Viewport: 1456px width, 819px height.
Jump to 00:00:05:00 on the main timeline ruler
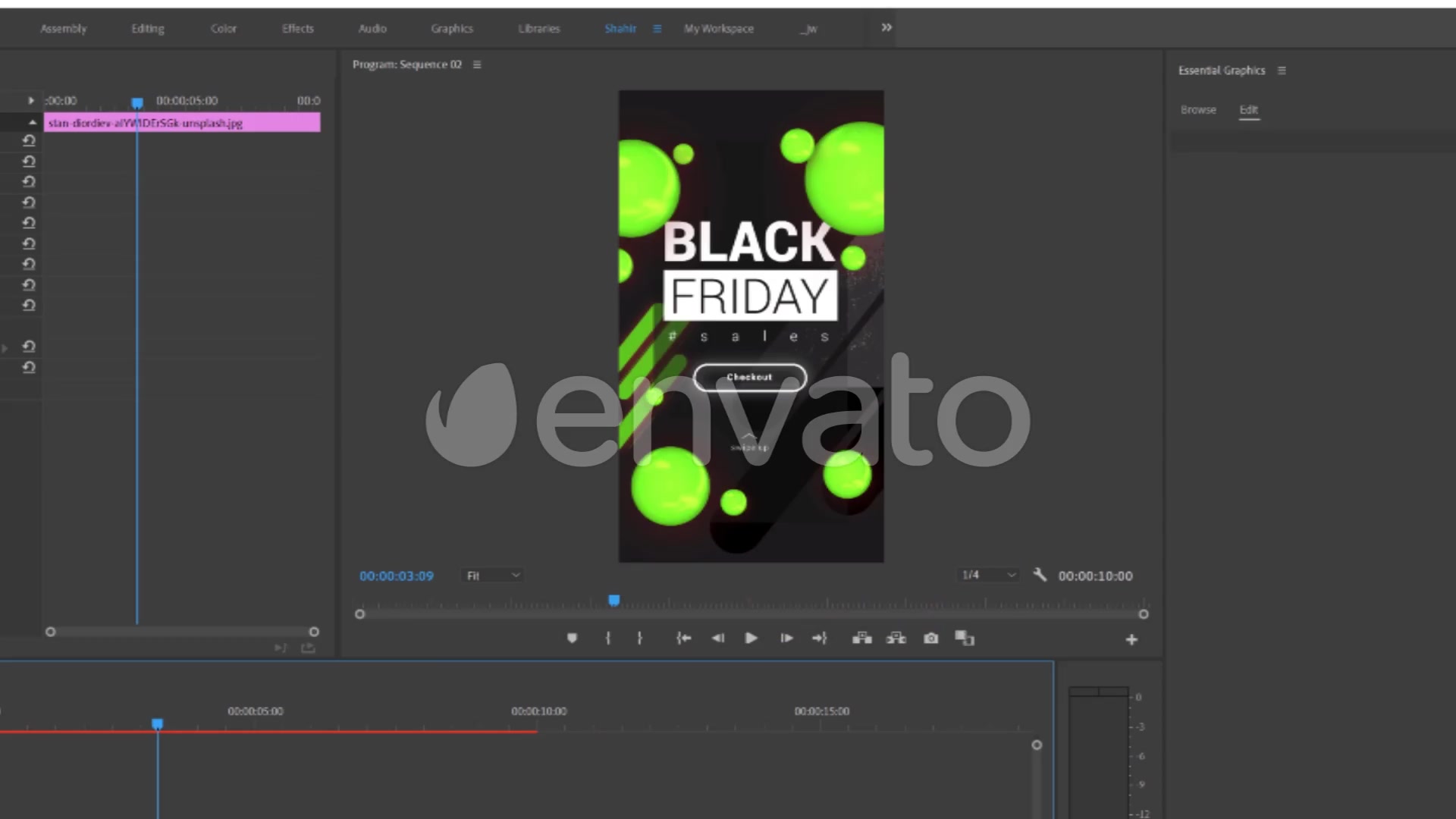[256, 711]
